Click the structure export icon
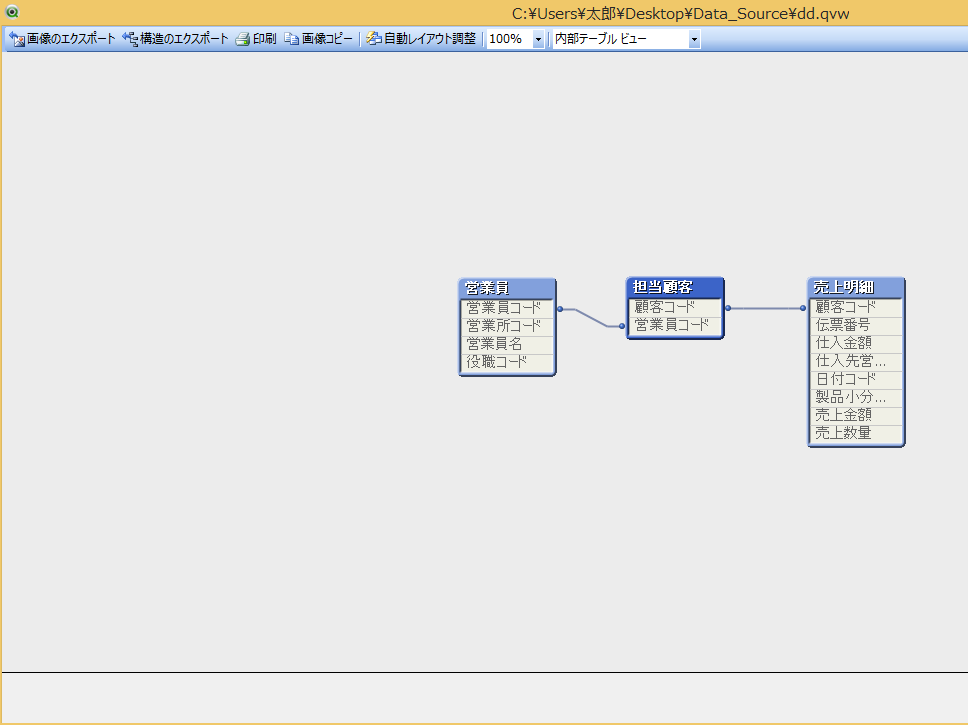 tap(130, 39)
